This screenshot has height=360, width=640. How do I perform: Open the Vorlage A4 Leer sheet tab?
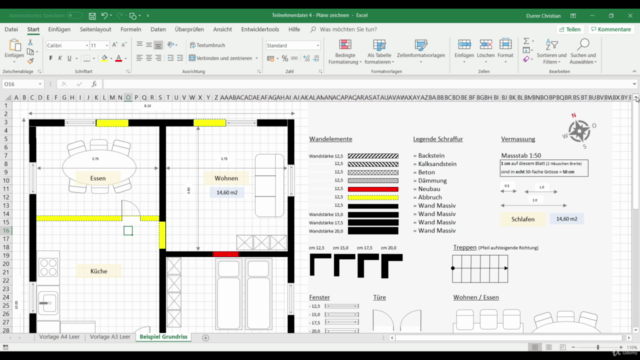tap(60, 337)
